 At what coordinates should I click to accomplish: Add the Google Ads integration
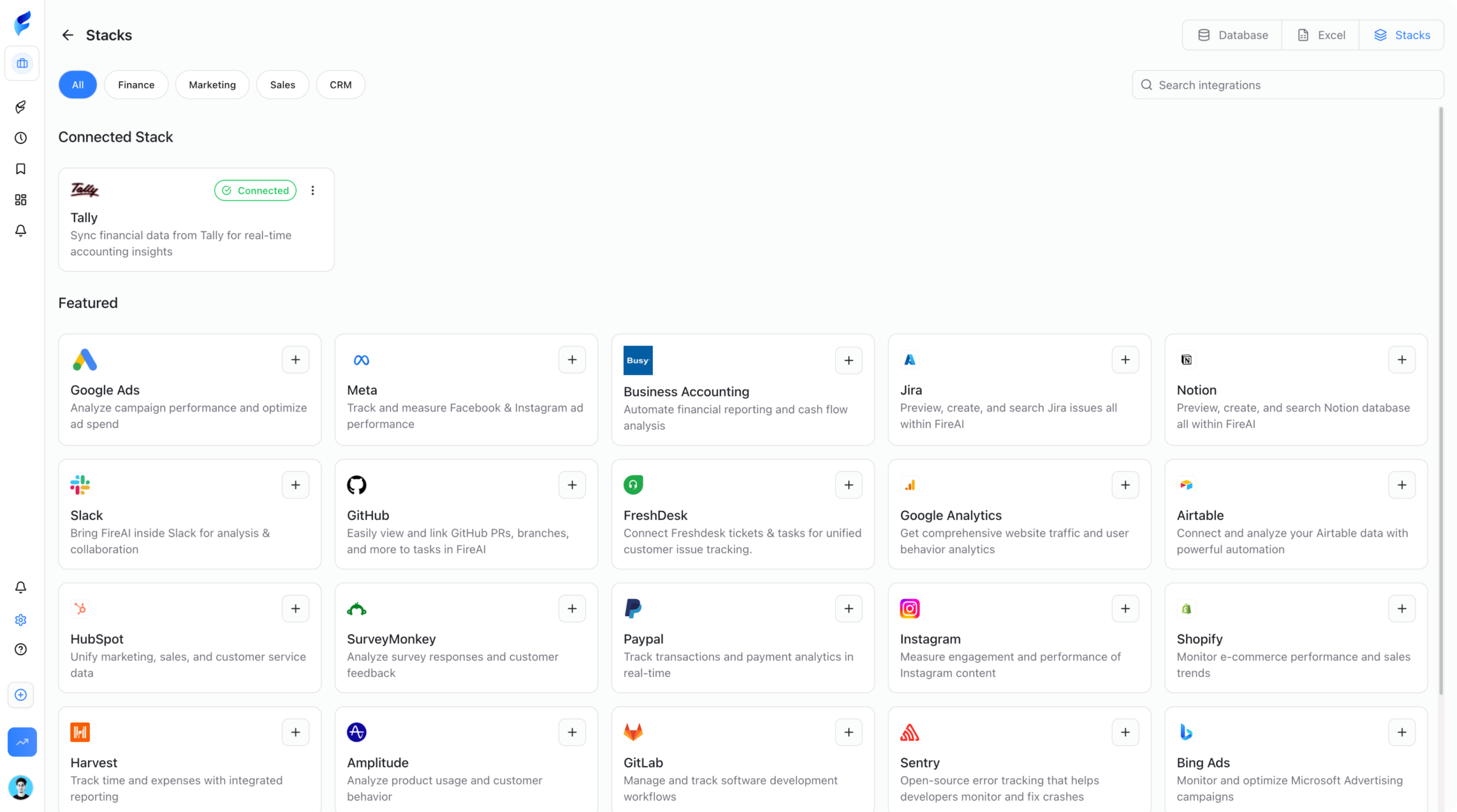[x=295, y=360]
